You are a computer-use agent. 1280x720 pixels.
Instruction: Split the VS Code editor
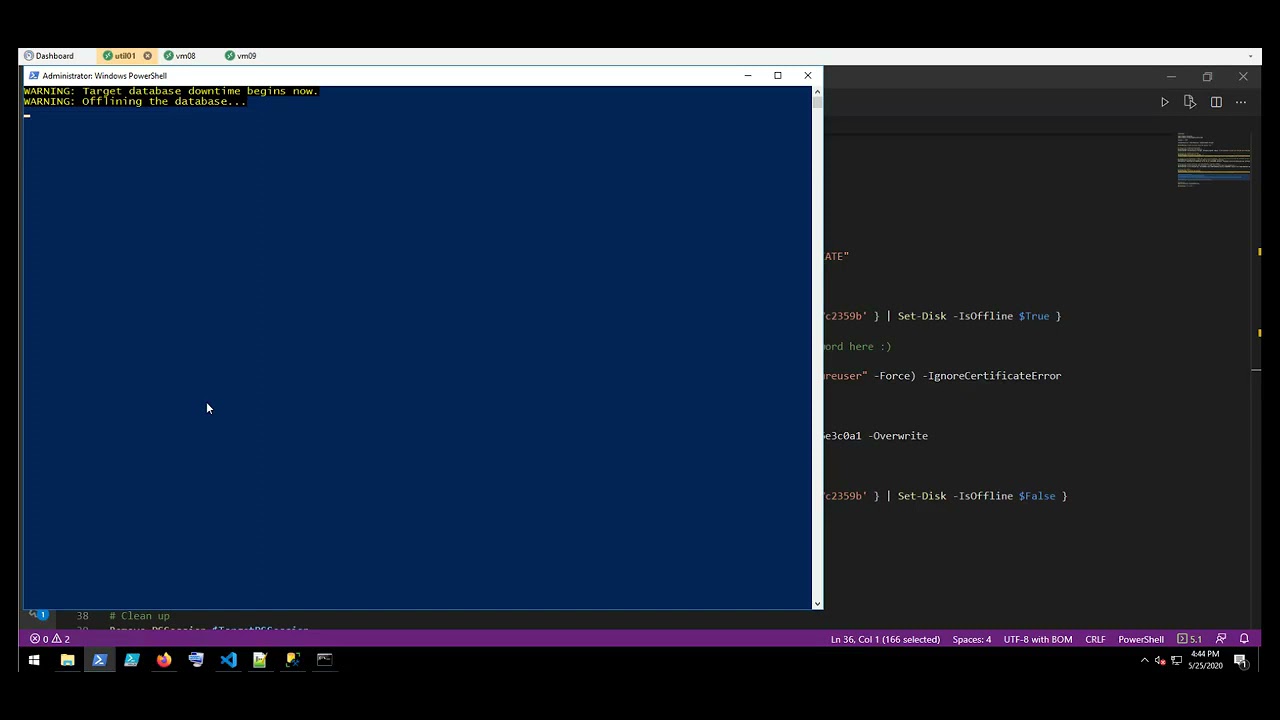[1216, 102]
